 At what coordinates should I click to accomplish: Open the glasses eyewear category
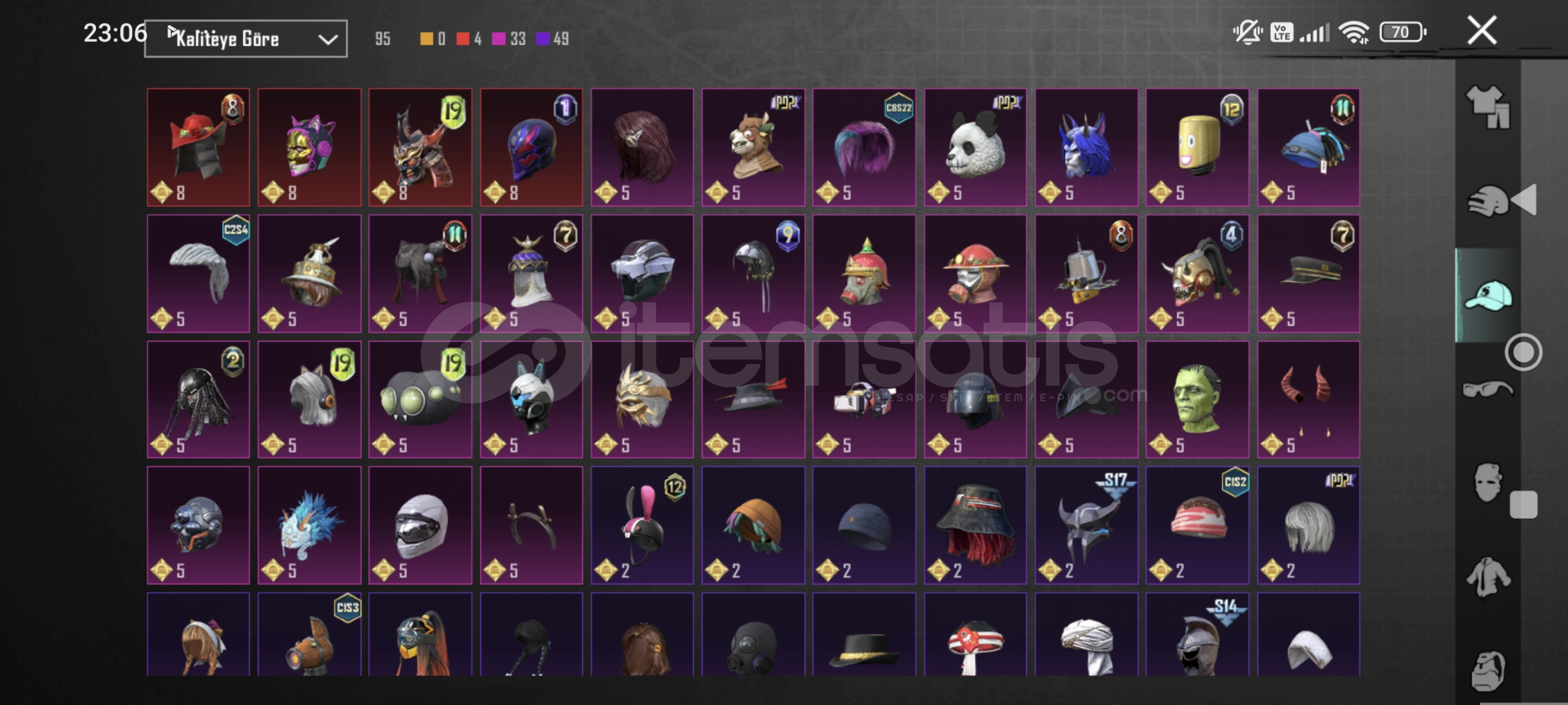(x=1488, y=390)
